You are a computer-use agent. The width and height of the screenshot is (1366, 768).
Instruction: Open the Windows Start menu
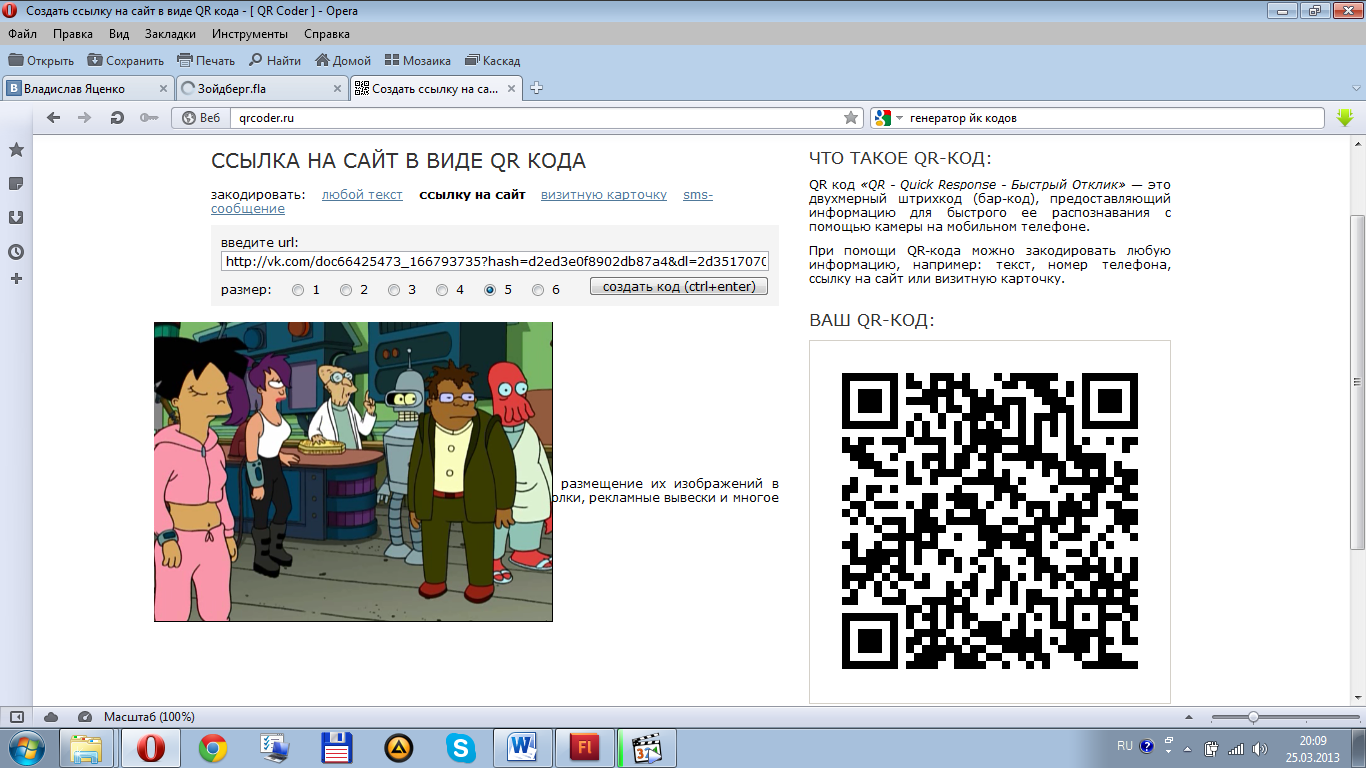tap(25, 747)
